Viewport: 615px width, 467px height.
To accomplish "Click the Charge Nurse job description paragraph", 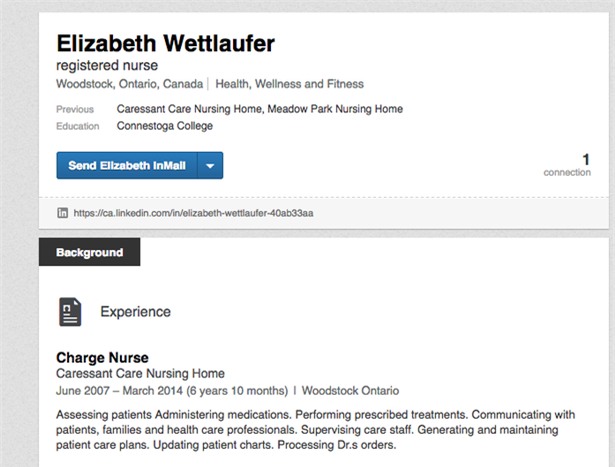I will (300, 428).
